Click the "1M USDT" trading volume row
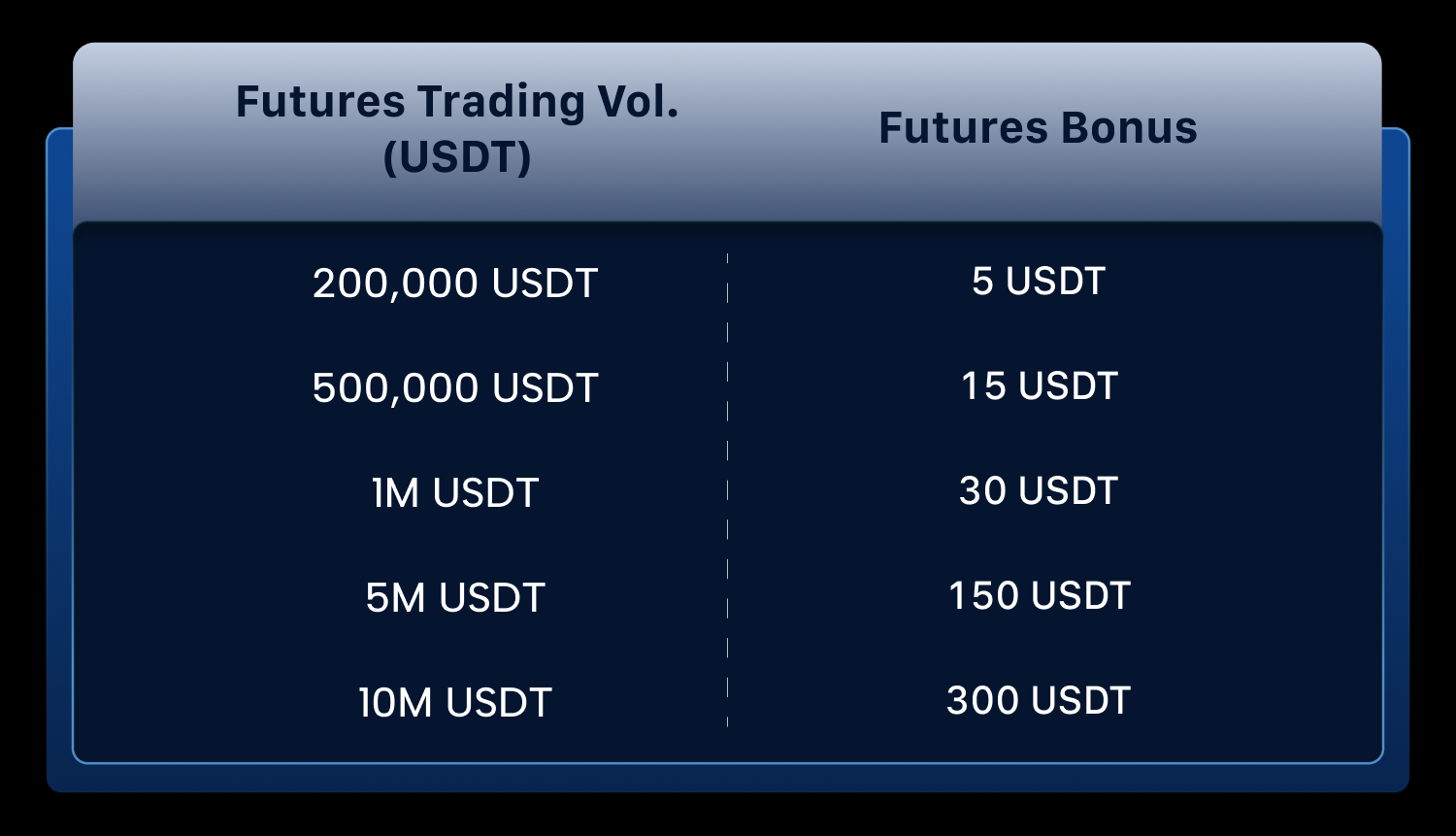Image resolution: width=1456 pixels, height=836 pixels. point(455,493)
